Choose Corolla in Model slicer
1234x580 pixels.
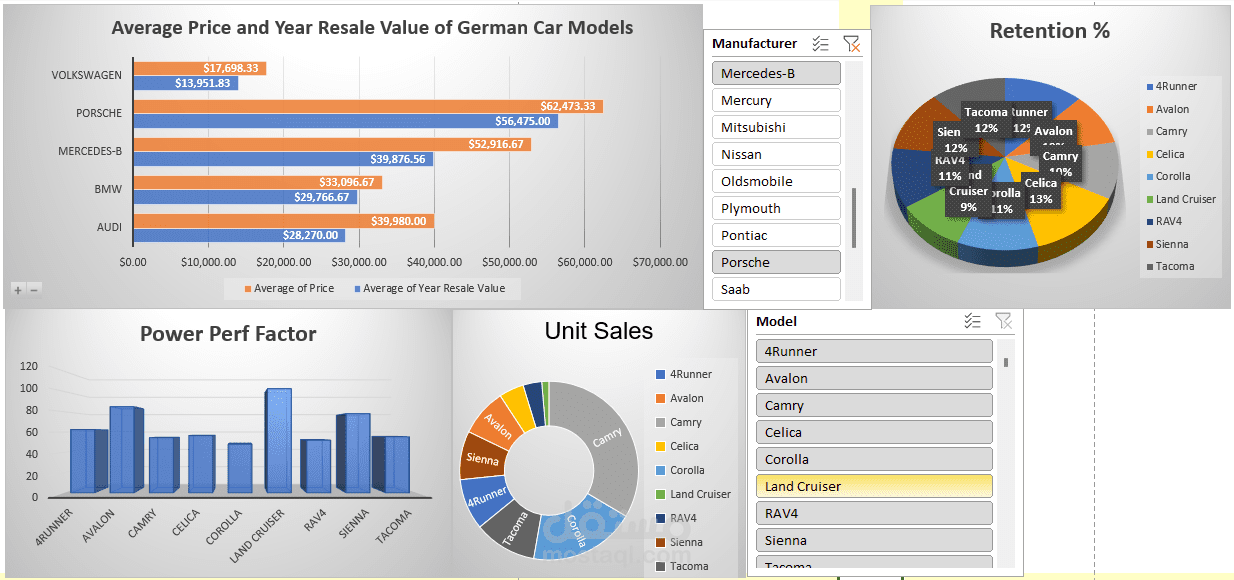click(874, 459)
